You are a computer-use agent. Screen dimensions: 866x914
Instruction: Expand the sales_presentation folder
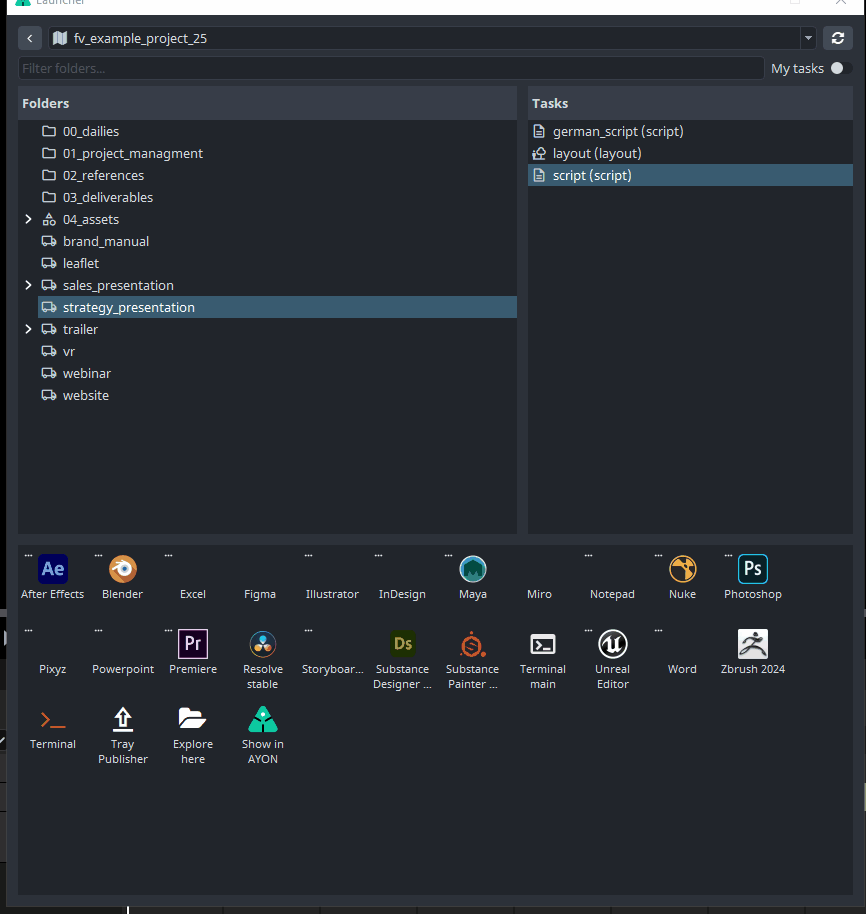point(28,286)
